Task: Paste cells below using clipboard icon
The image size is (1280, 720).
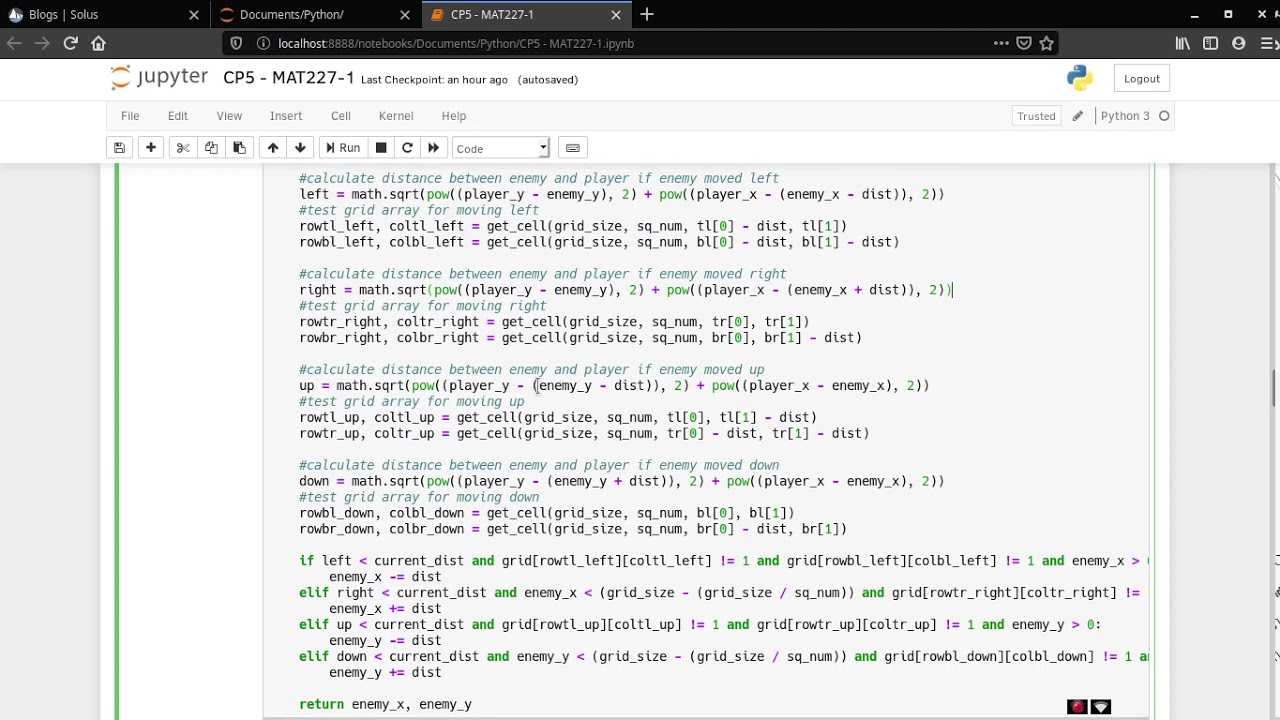Action: point(239,148)
